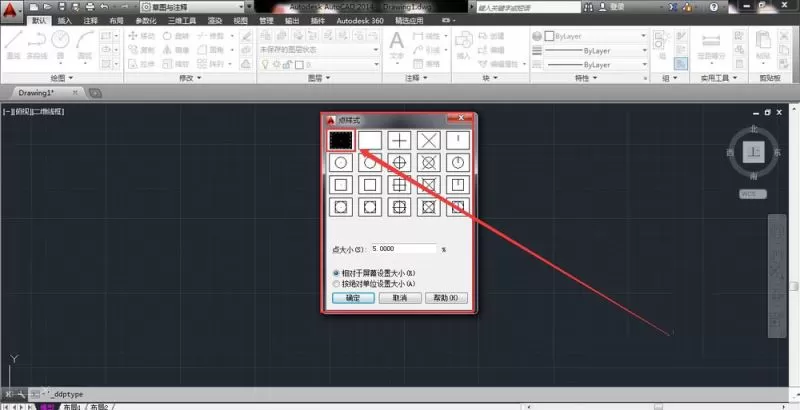
Task: Open the unsaved layer state dropdown
Action: (x=319, y=50)
